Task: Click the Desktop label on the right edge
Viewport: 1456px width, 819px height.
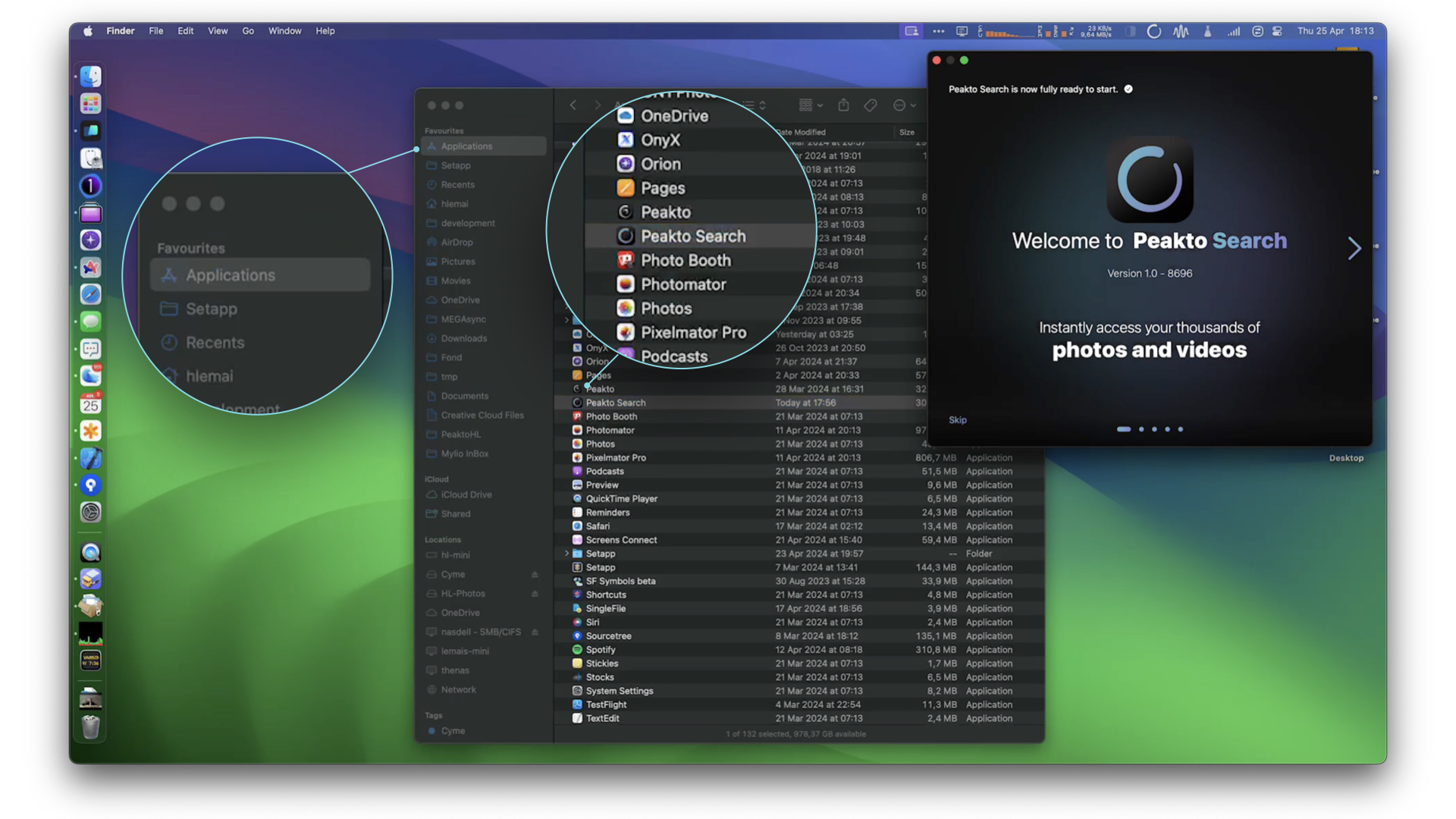Action: coord(1346,458)
